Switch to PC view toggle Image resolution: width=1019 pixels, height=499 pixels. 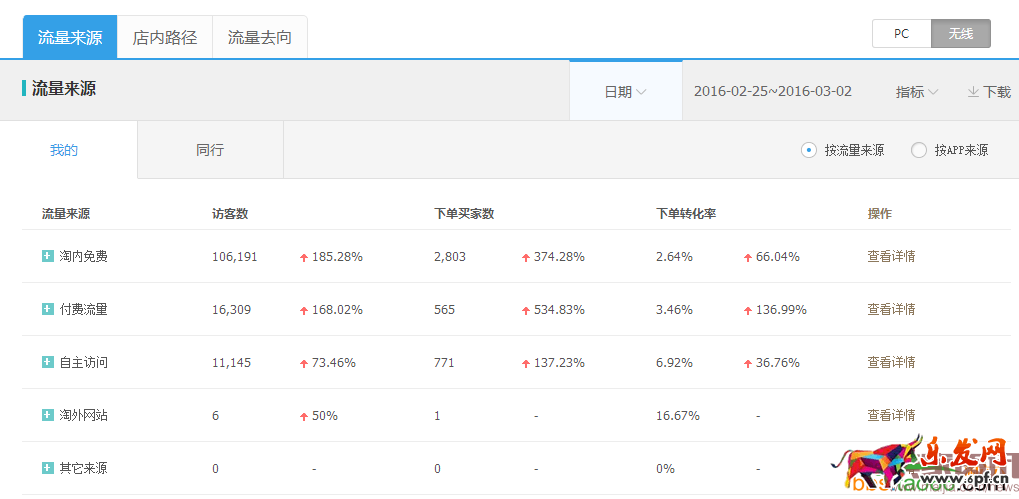(x=901, y=34)
